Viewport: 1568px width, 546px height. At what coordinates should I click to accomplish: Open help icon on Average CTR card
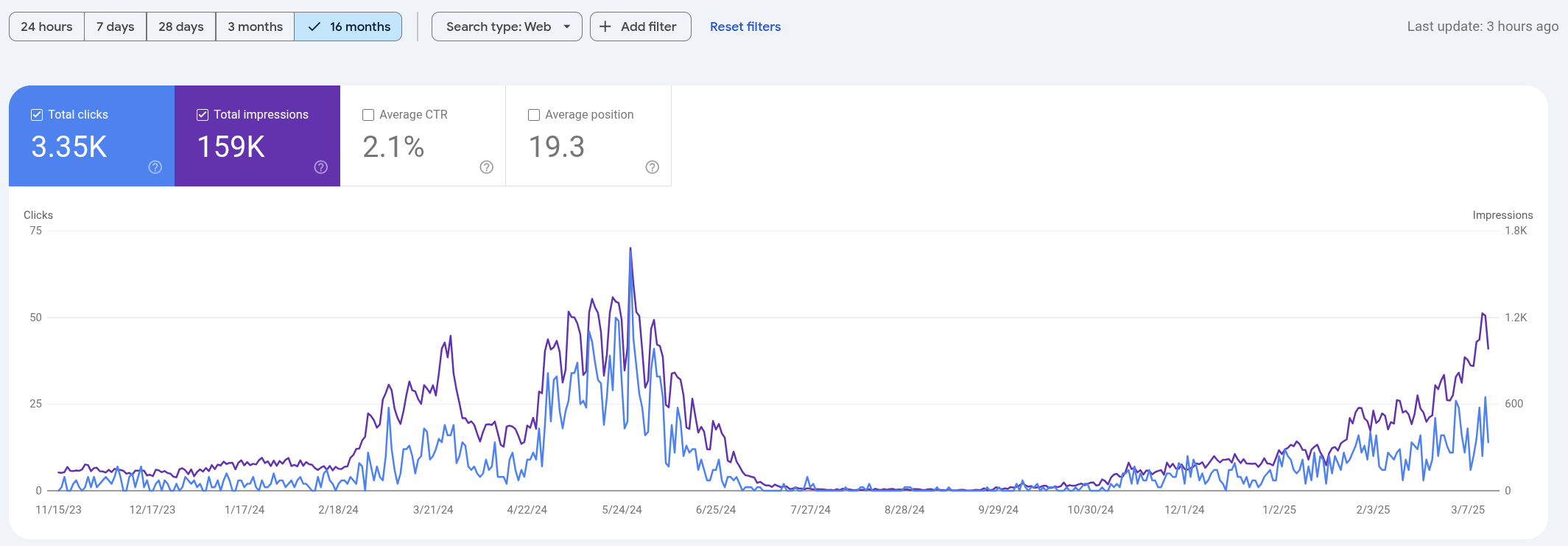coord(486,167)
